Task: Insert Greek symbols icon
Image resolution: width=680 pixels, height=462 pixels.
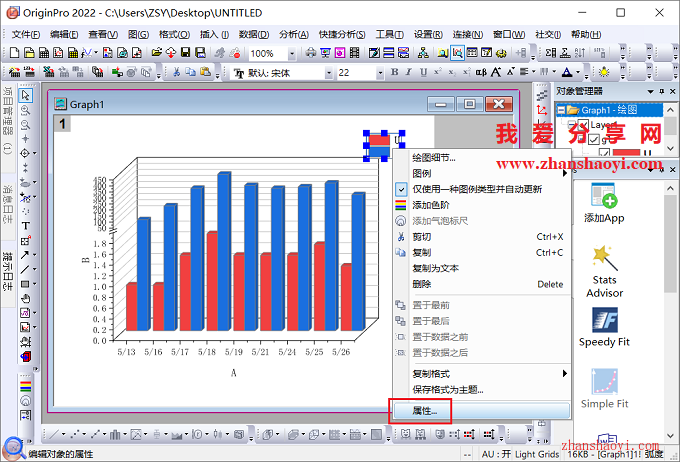Action: click(481, 72)
